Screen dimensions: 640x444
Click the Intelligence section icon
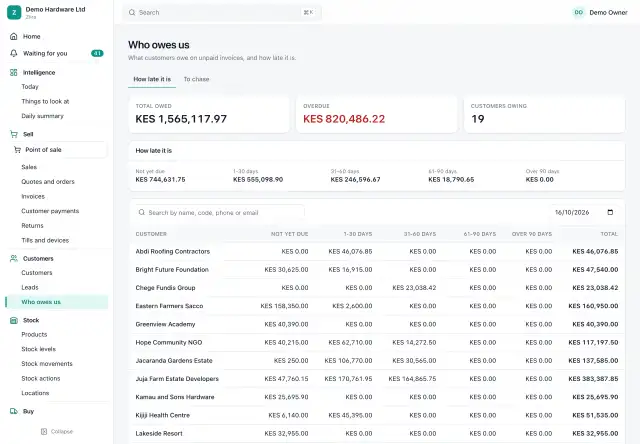[13, 72]
